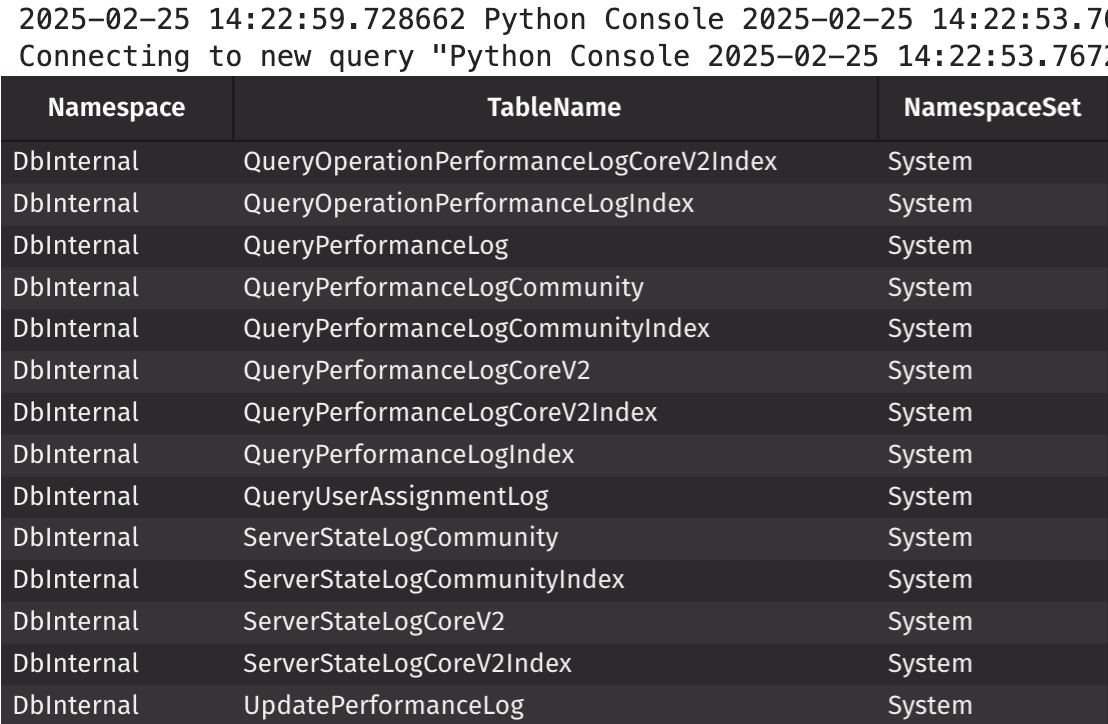Select the DbInternal cell in the QueryUserAssignmentLog row
This screenshot has height=724, width=1108.
point(75,496)
